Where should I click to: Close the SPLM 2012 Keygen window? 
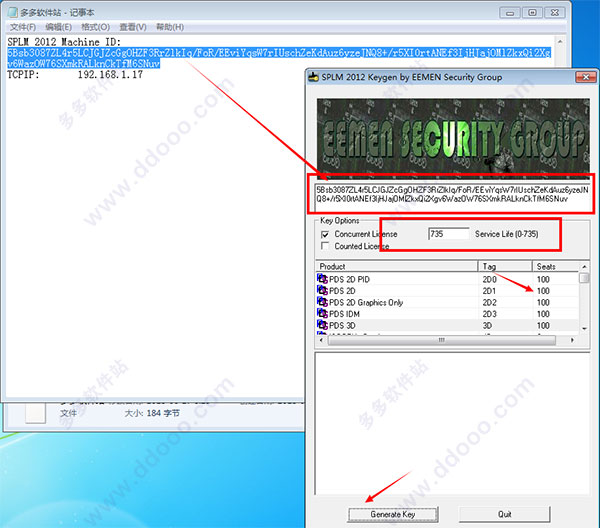pyautogui.click(x=586, y=77)
